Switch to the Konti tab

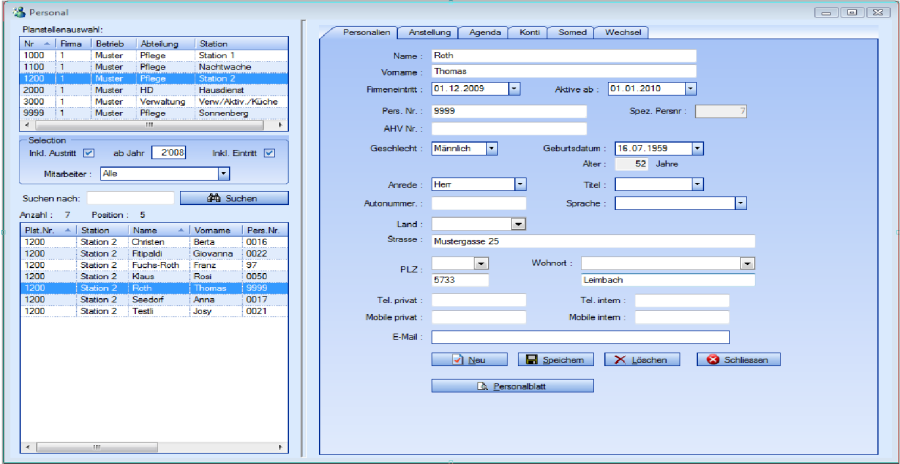click(530, 32)
